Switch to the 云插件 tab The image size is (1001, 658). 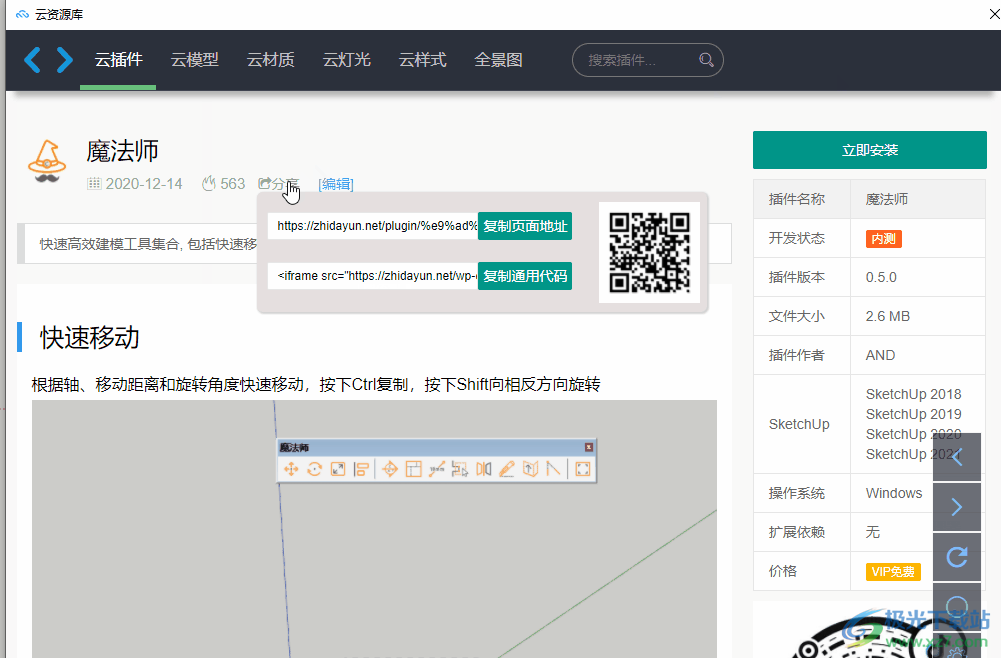[x=118, y=60]
